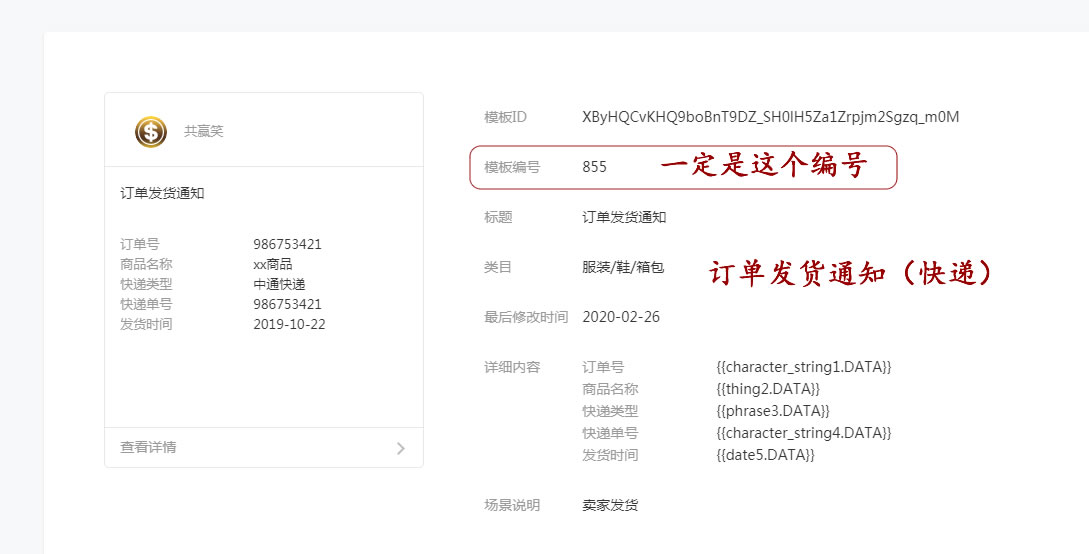Click the preview card date 2019-10-22

tap(289, 324)
